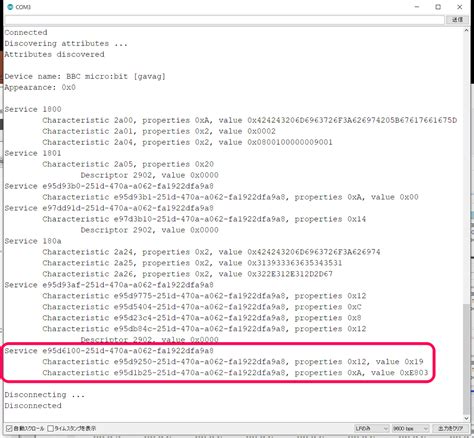Click the 'Service 180a' line
Viewport: 474px width, 438px height.
point(33,241)
